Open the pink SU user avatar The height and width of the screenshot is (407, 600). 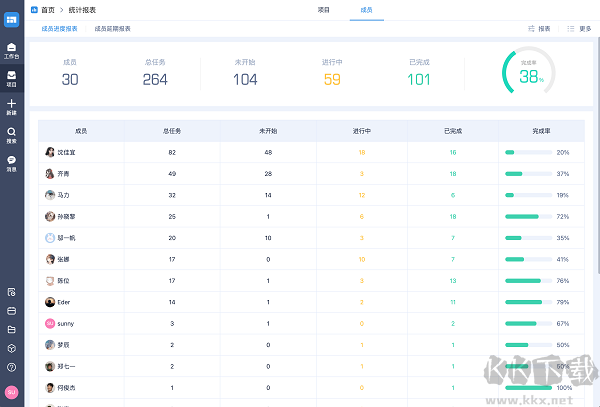[11, 392]
